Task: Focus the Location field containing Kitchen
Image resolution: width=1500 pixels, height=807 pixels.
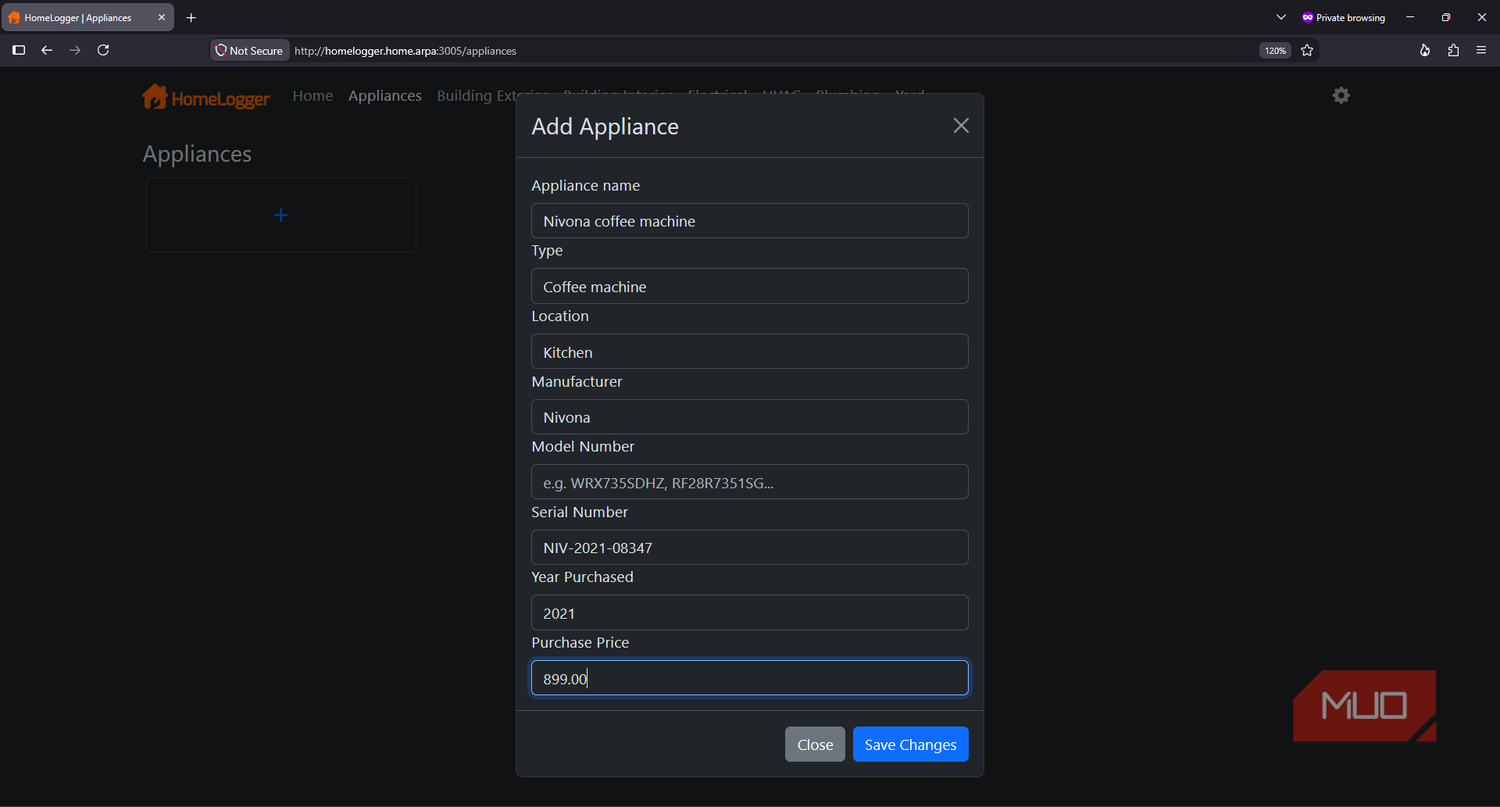Action: pos(750,352)
